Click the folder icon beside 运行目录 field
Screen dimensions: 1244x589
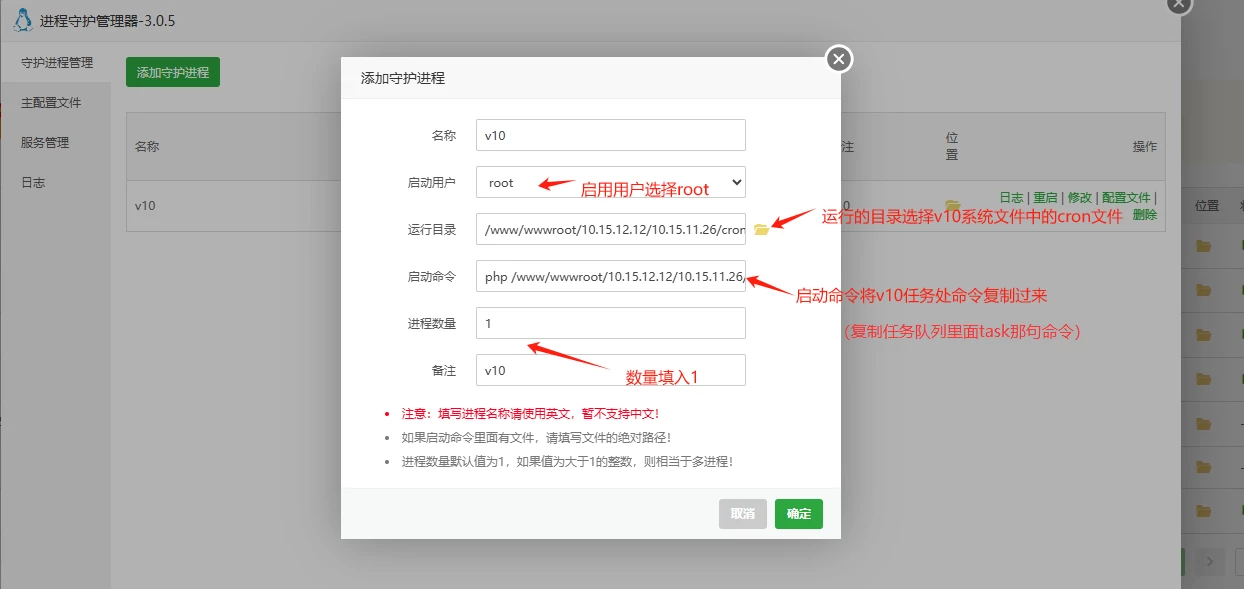(x=761, y=230)
